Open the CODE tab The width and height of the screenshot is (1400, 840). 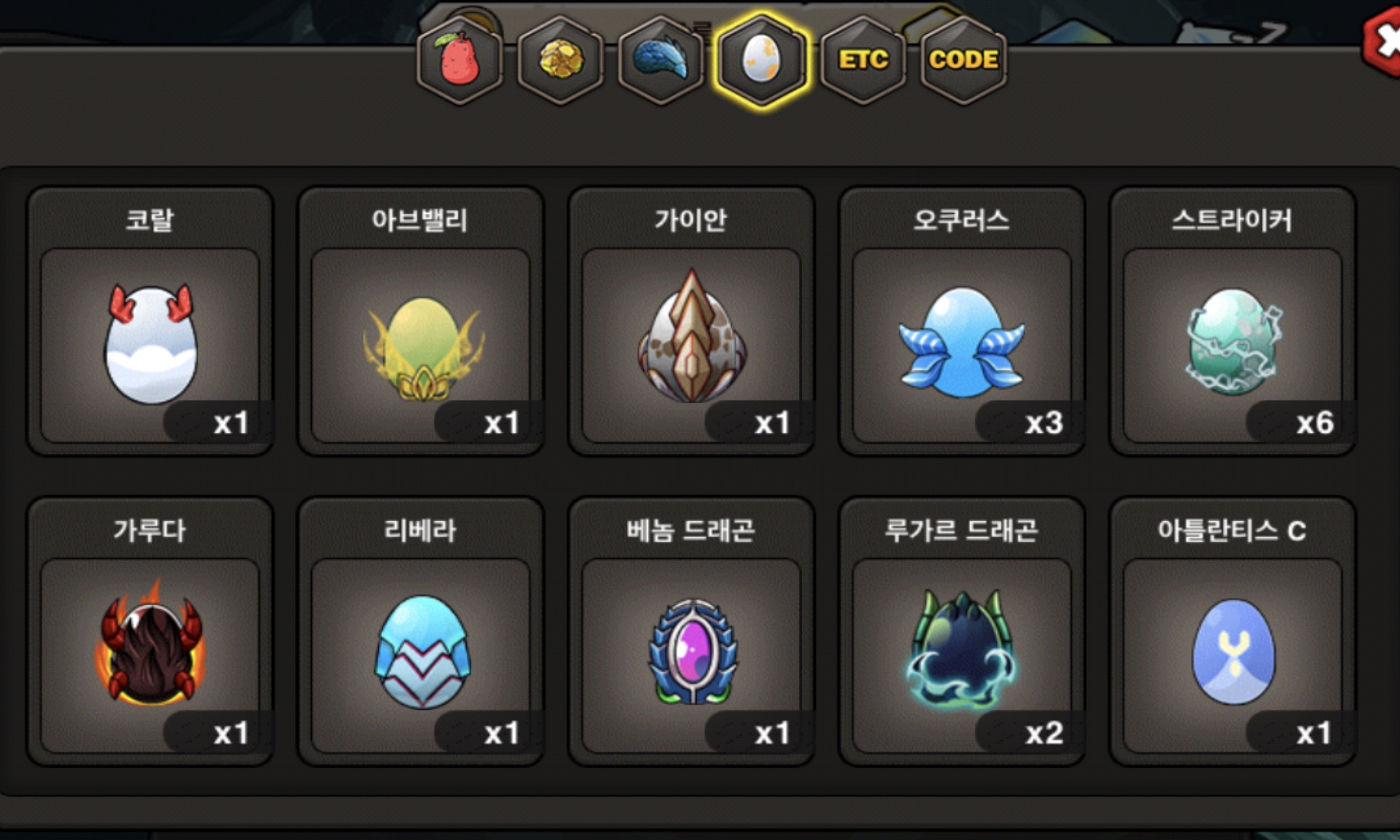pyautogui.click(x=964, y=61)
